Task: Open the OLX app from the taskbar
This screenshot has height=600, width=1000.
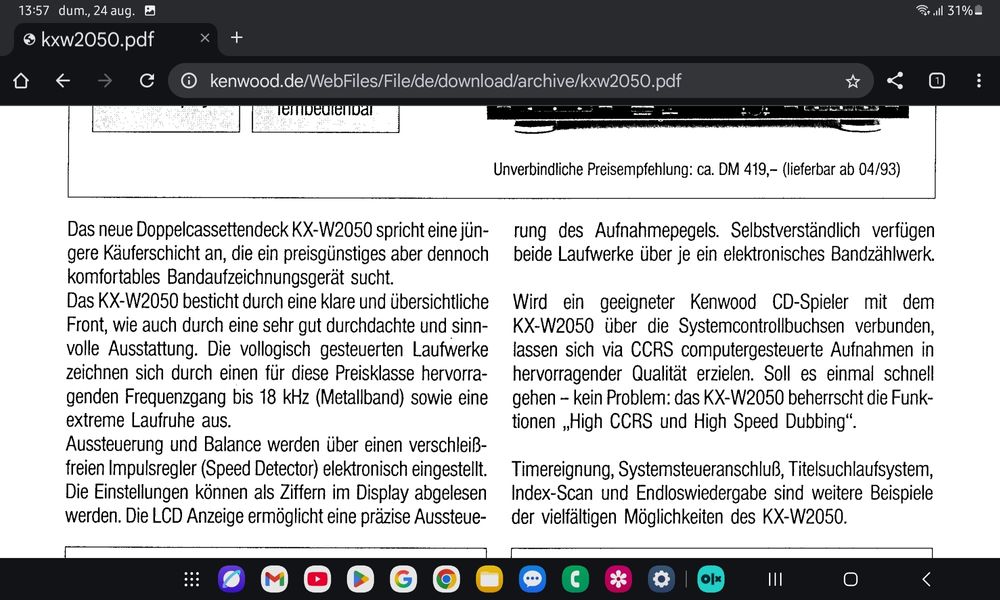Action: (x=710, y=579)
